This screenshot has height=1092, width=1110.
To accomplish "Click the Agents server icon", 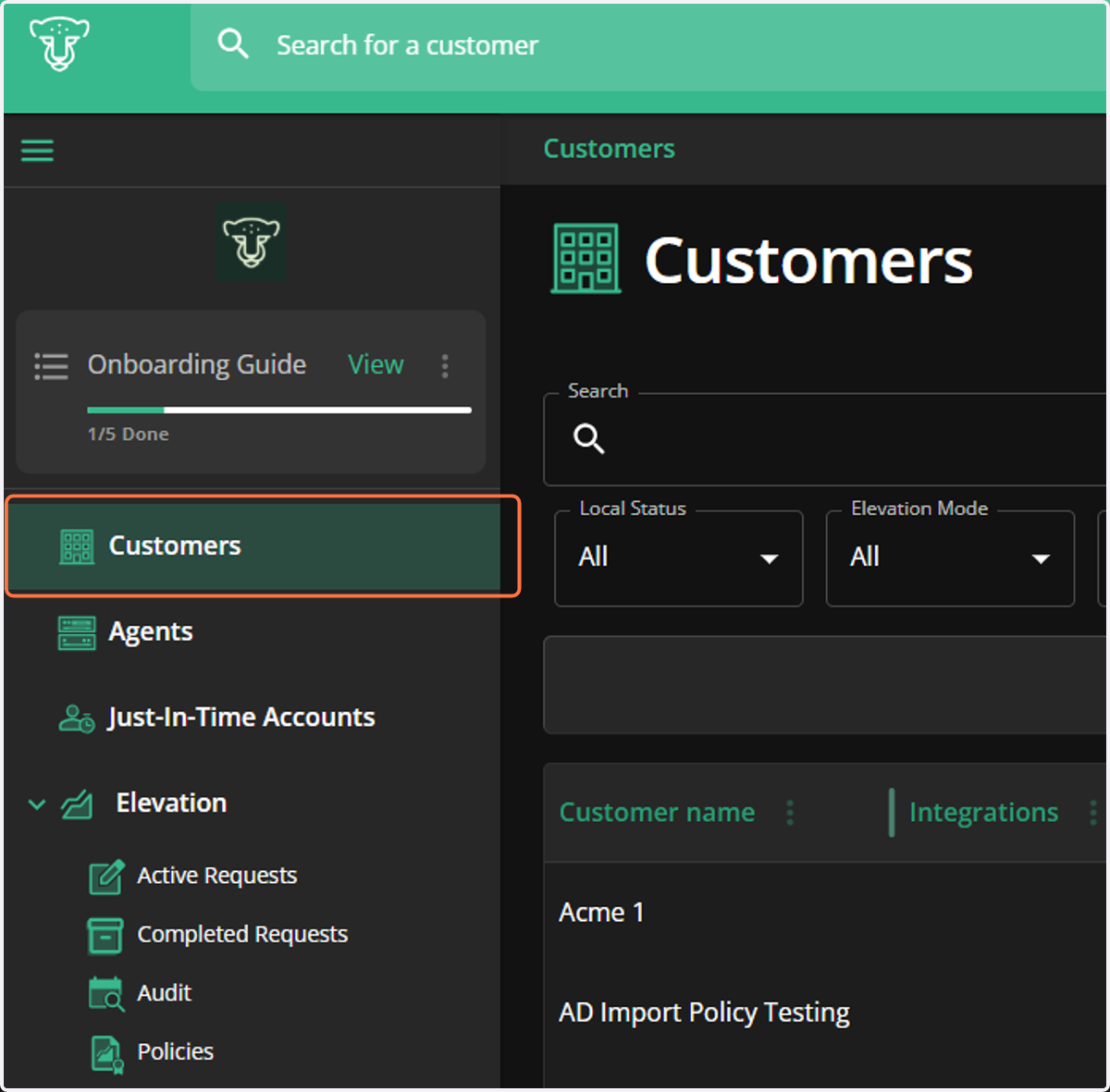I will click(77, 632).
